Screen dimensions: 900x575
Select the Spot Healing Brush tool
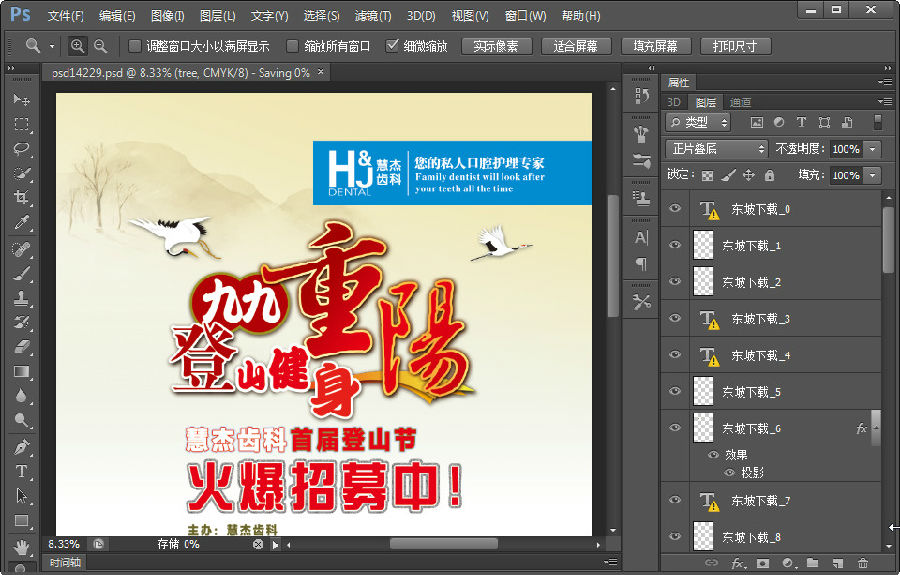22,249
